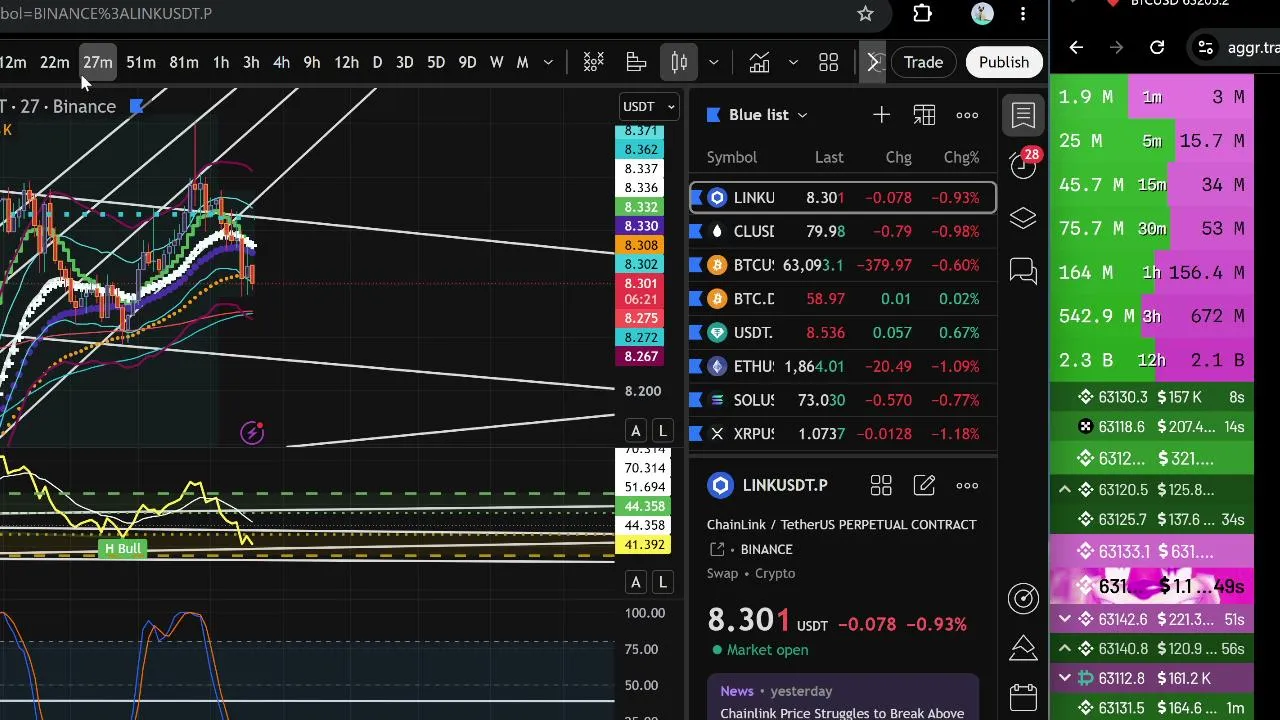Collapse the 63140.8 trade row chevron
Screen dimensions: 1280x720
pyautogui.click(x=1065, y=649)
